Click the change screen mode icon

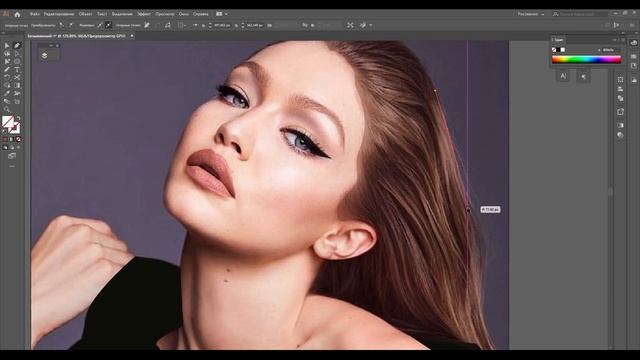(12, 156)
